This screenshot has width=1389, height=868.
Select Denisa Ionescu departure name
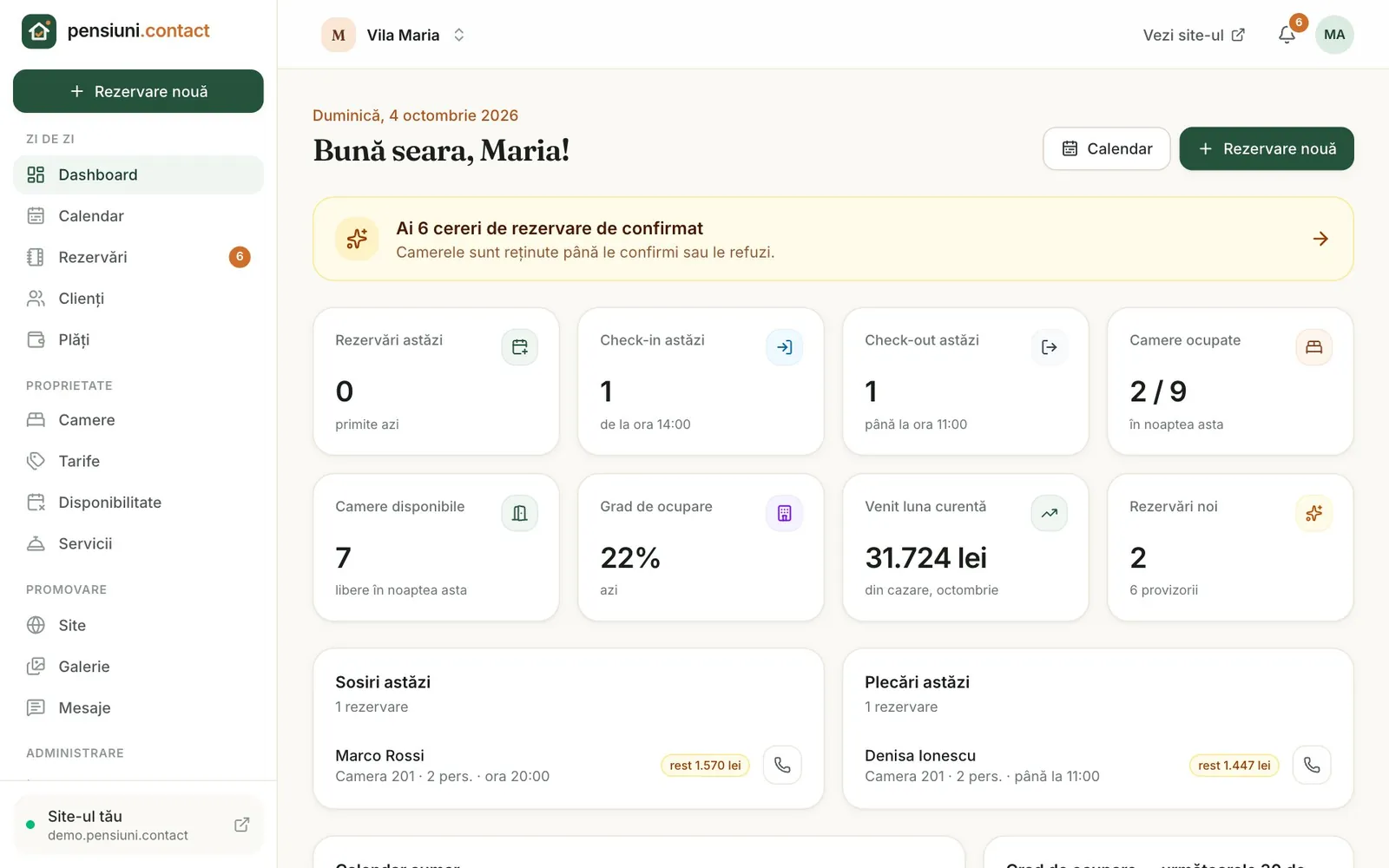click(x=920, y=755)
